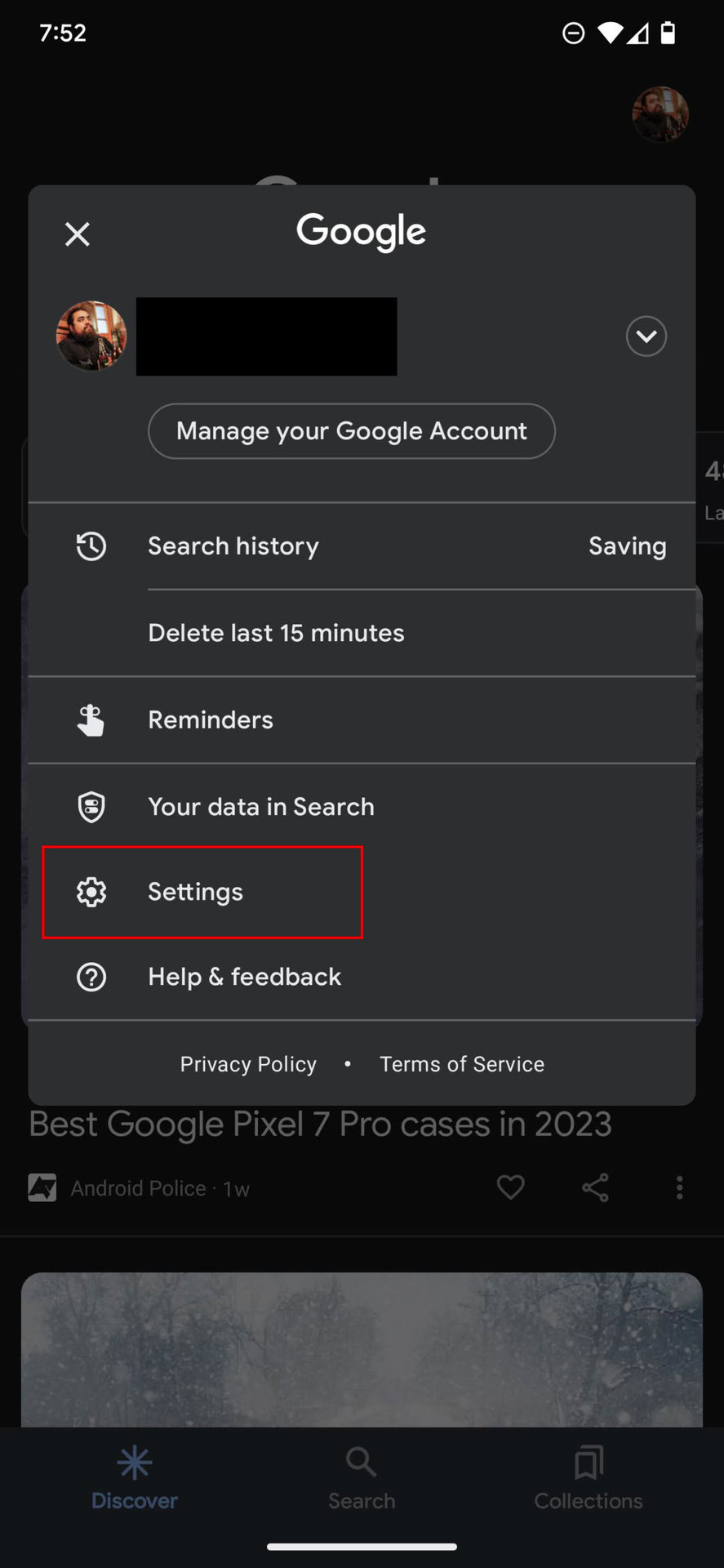Like the Pixel 7 Pro cases article

[x=511, y=1187]
